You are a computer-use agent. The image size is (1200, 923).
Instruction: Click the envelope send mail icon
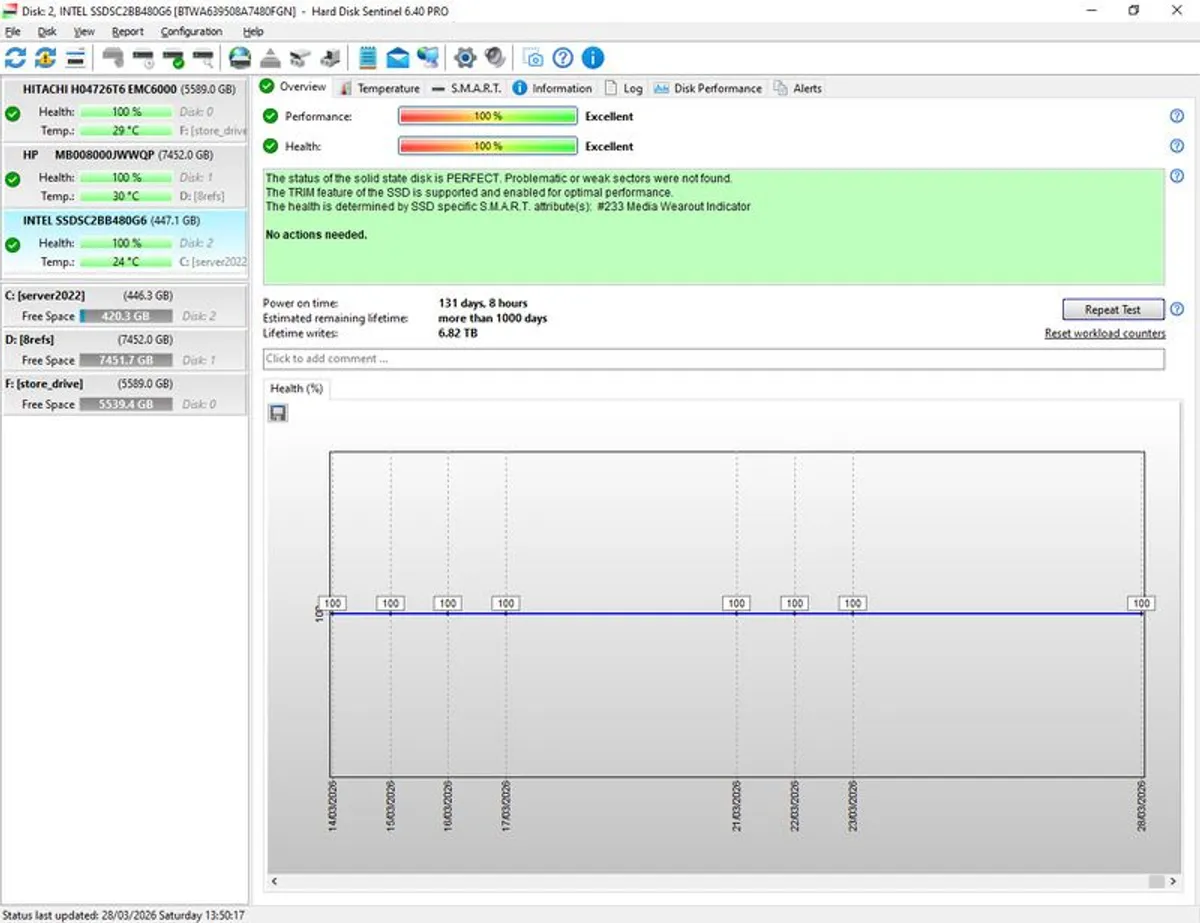(398, 57)
